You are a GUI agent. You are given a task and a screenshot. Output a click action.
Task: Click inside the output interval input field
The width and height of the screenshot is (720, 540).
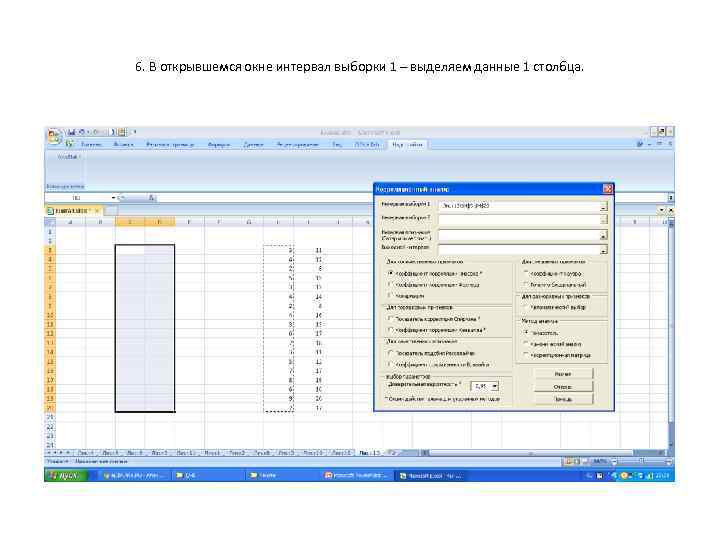519,250
